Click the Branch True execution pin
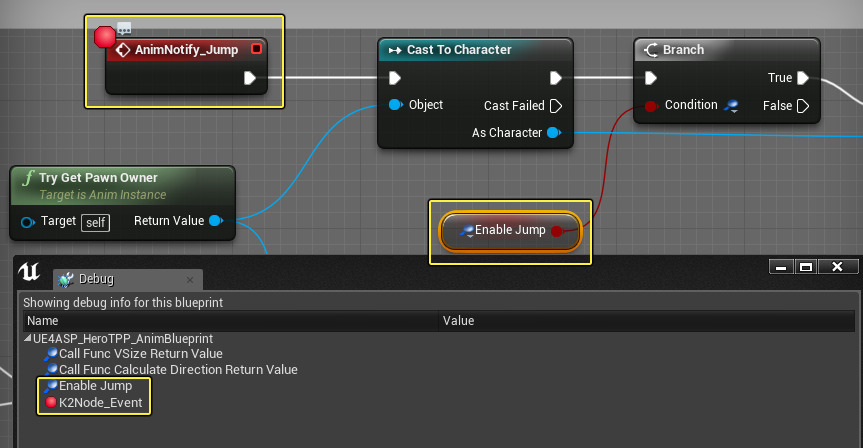Image resolution: width=863 pixels, height=448 pixels. (802, 78)
